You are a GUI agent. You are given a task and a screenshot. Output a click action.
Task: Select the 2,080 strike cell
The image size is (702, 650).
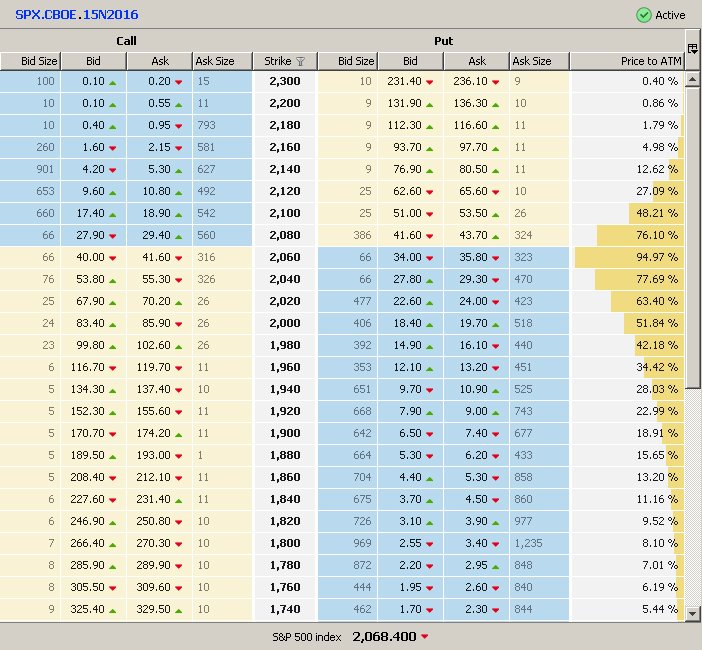coord(285,235)
